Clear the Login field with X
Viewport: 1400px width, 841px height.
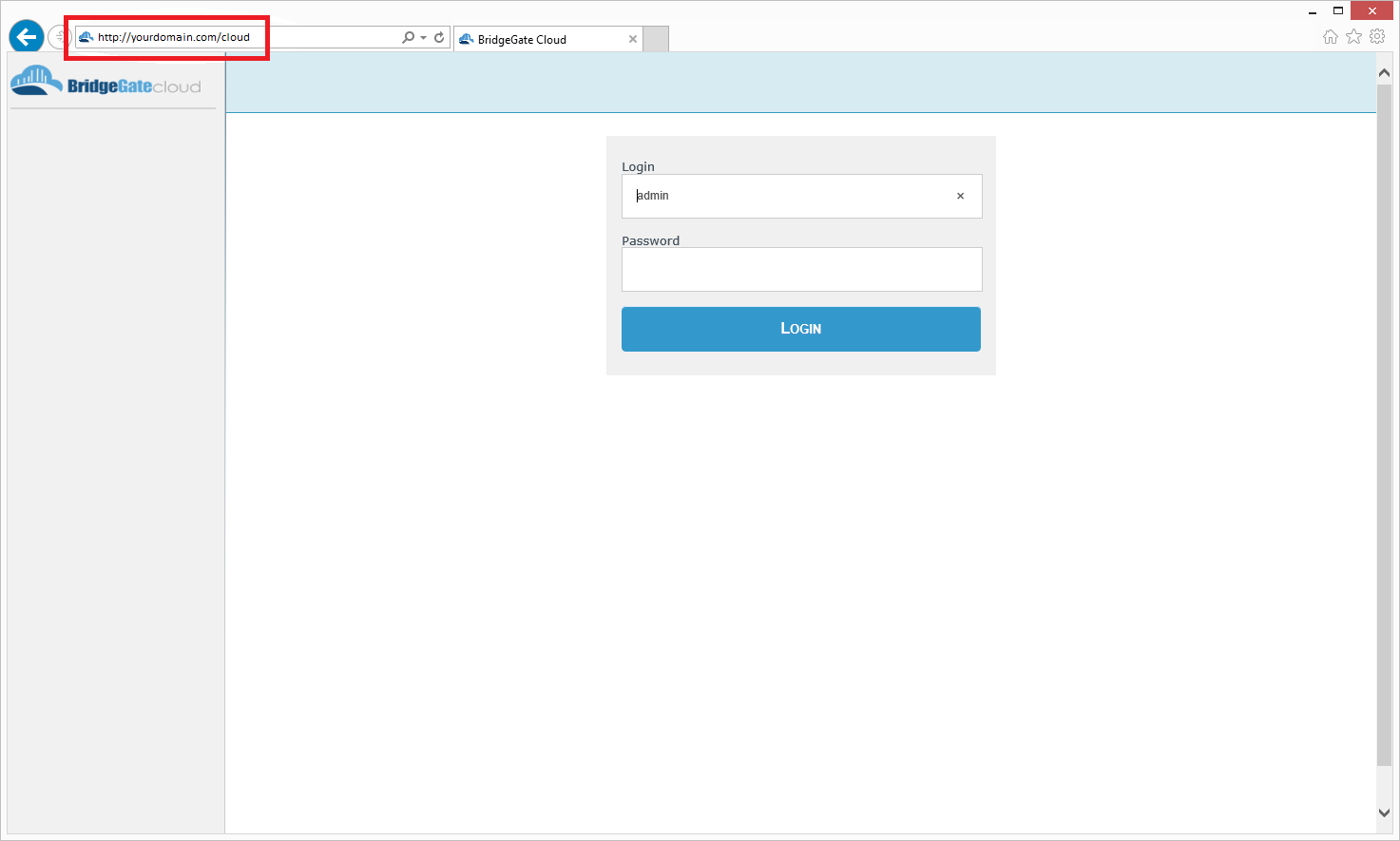pyautogui.click(x=960, y=196)
